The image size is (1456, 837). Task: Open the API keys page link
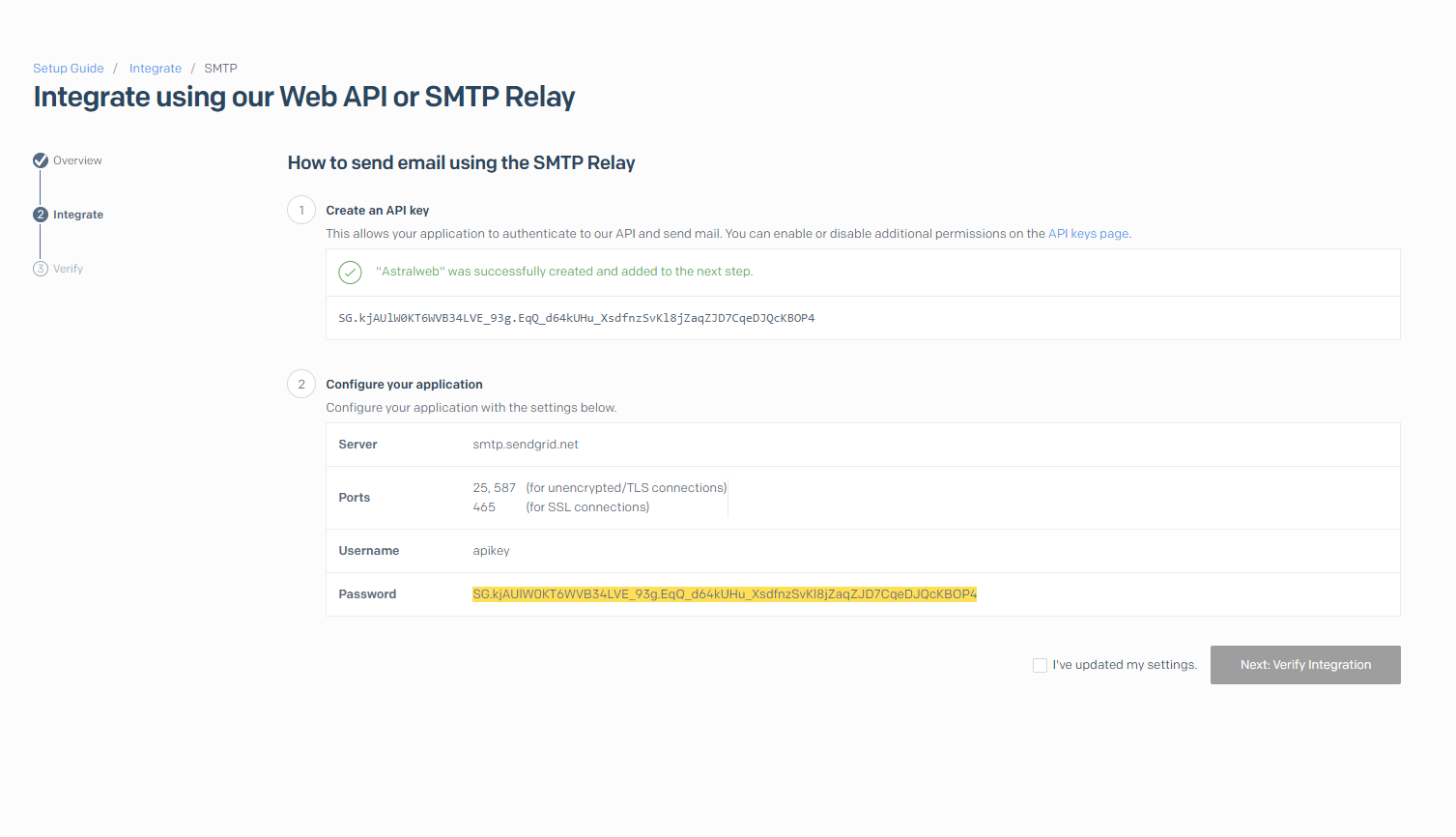[1088, 233]
